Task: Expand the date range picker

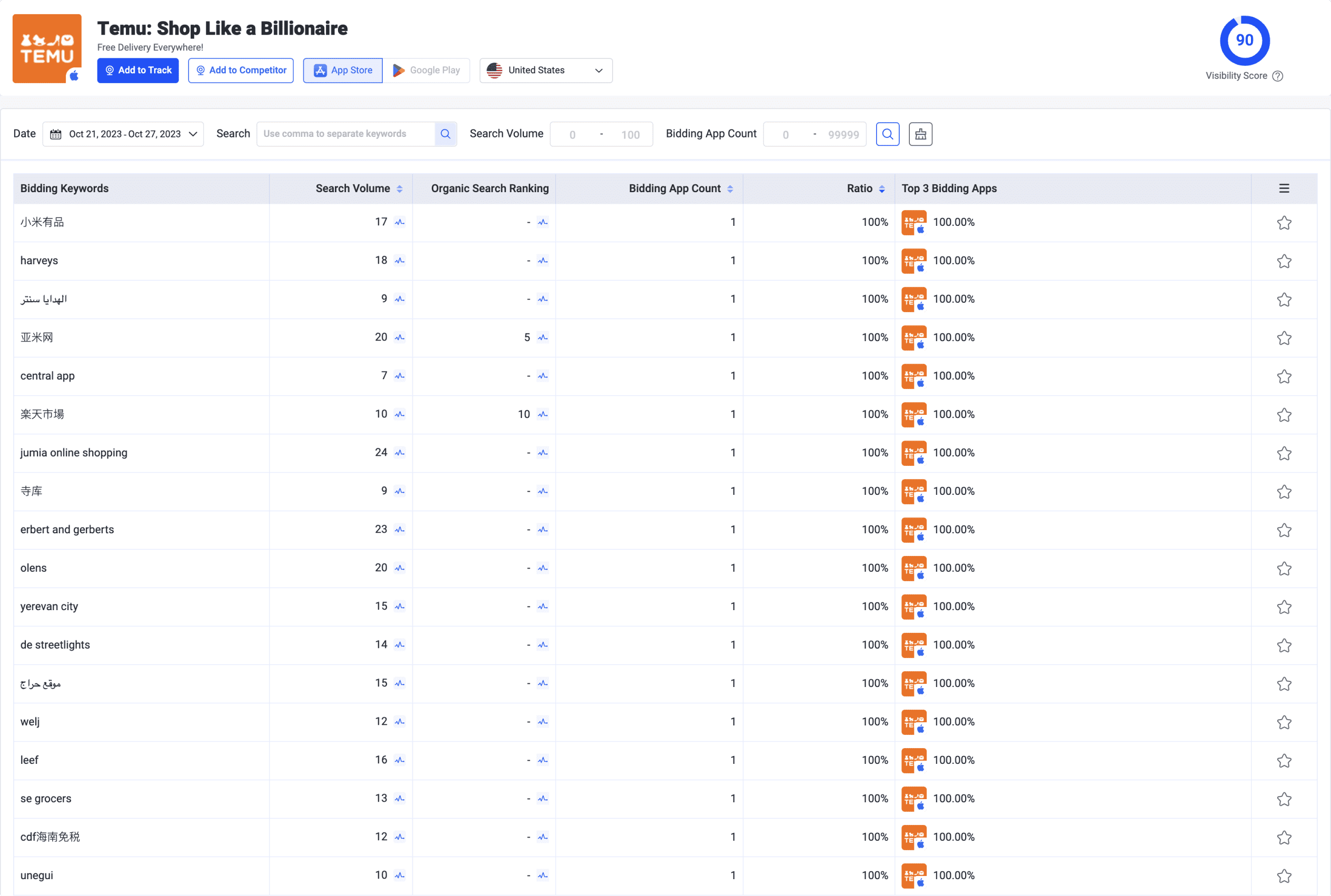Action: [123, 134]
